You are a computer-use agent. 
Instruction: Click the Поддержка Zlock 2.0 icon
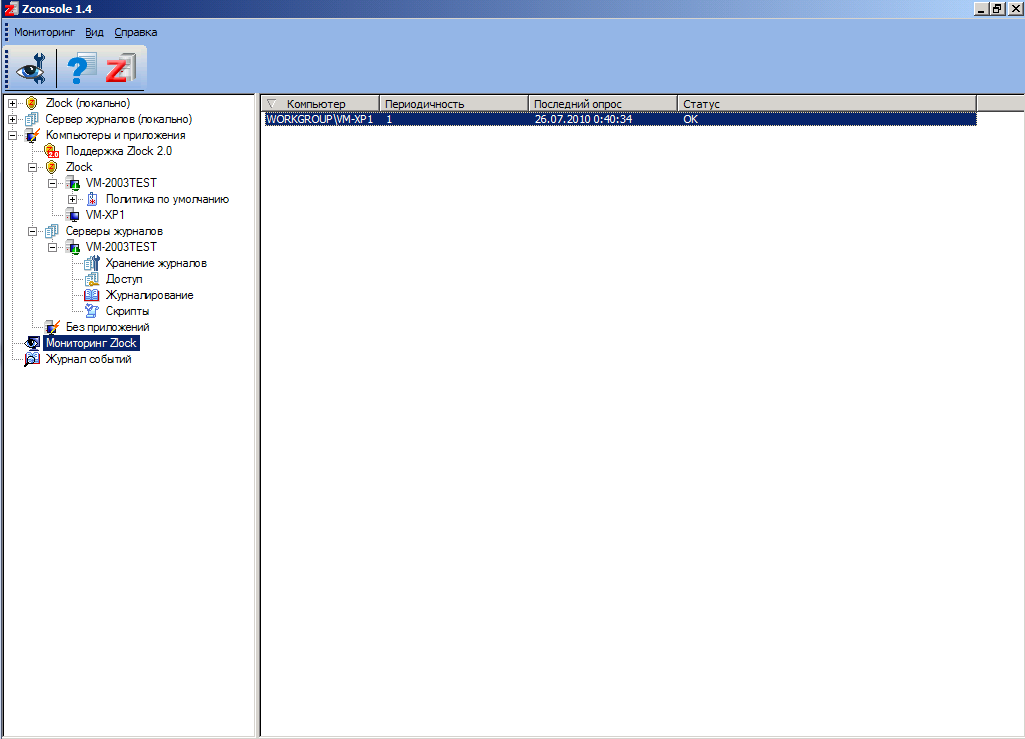tap(52, 151)
